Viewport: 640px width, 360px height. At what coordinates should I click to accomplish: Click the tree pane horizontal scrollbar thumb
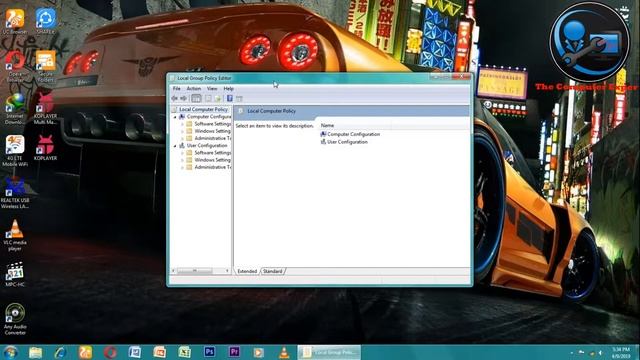click(x=195, y=271)
